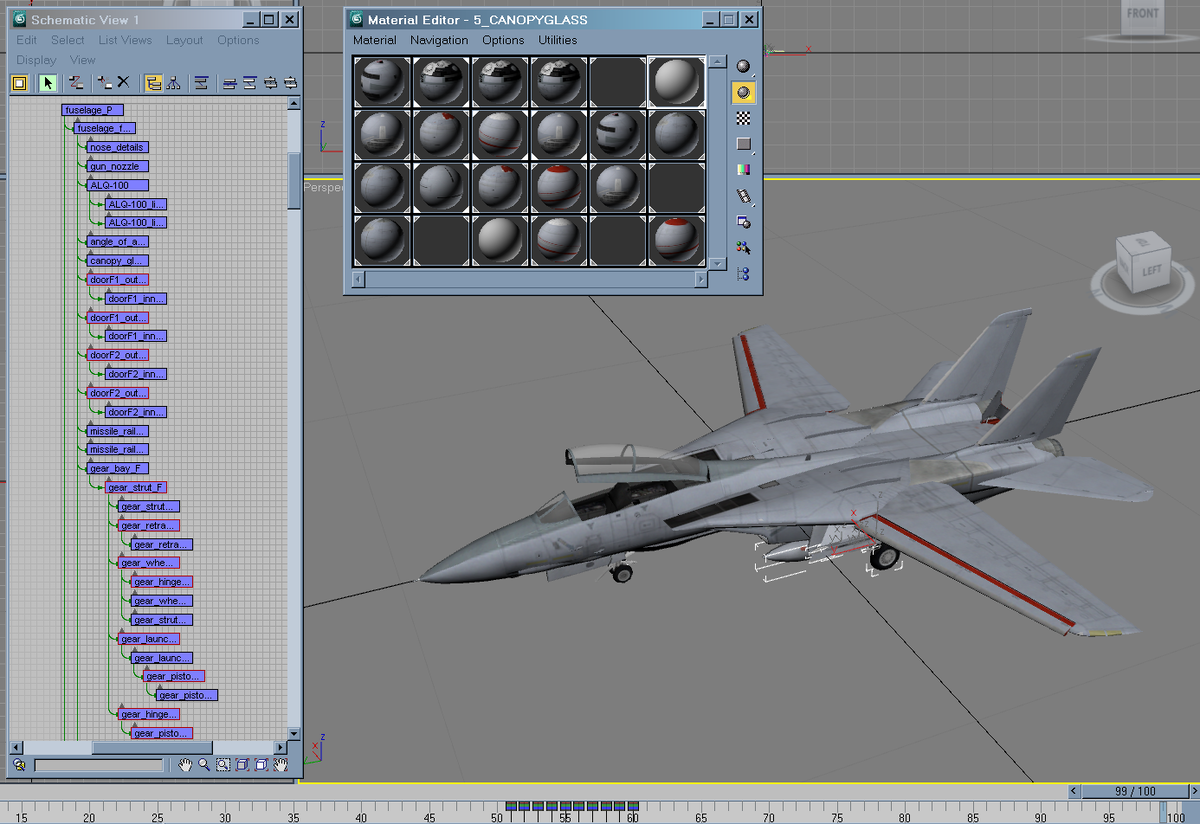Select the fuselage_P node
This screenshot has width=1200, height=824.
point(93,110)
